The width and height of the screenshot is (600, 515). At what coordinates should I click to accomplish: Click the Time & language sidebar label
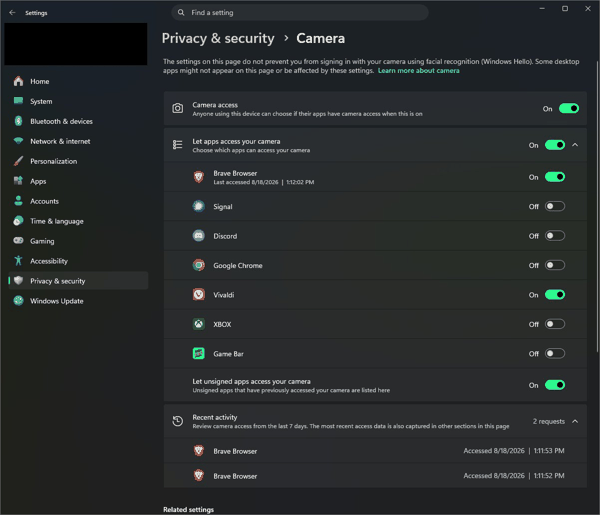pos(57,221)
